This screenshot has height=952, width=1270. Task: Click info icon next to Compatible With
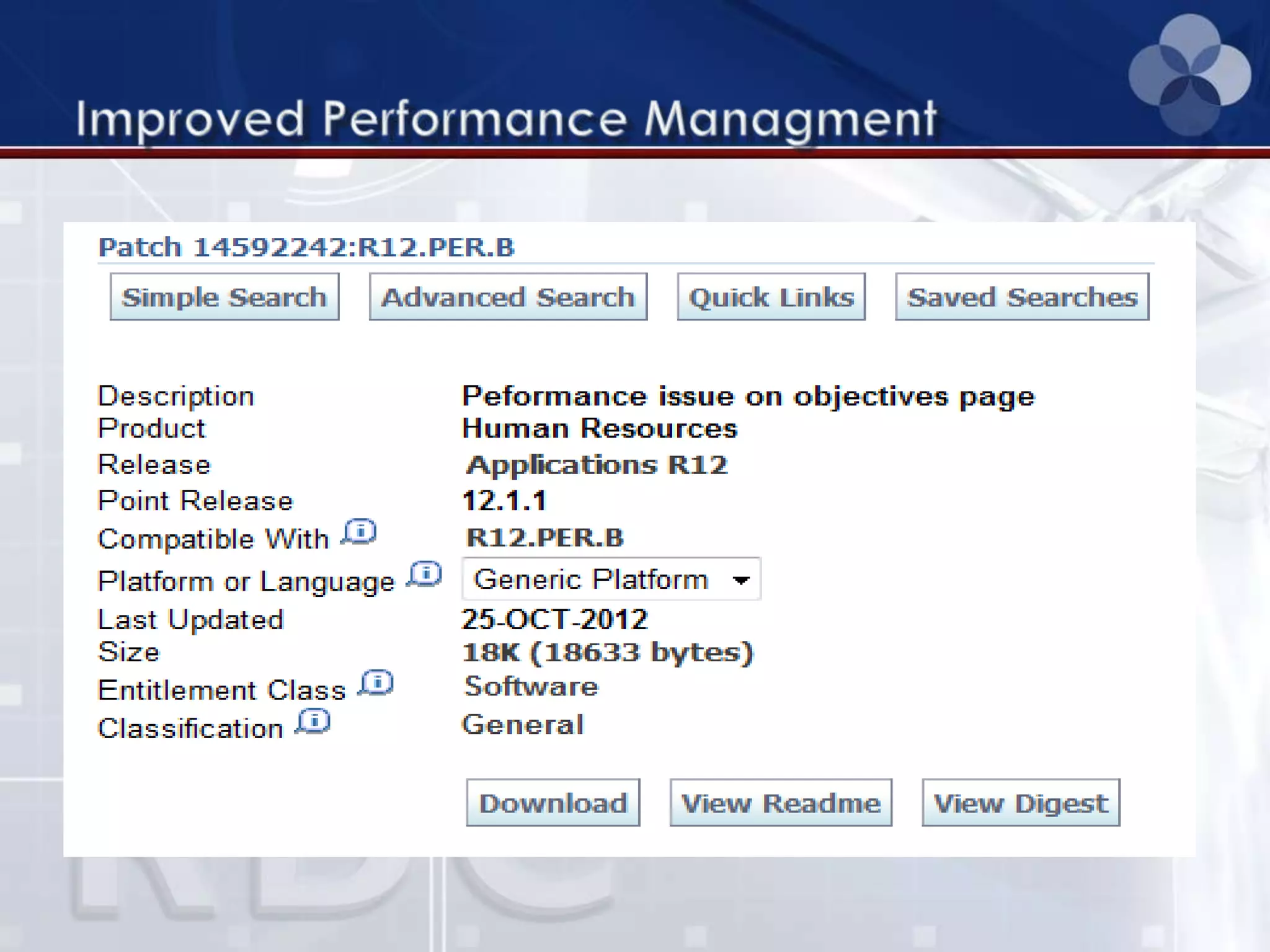(360, 532)
